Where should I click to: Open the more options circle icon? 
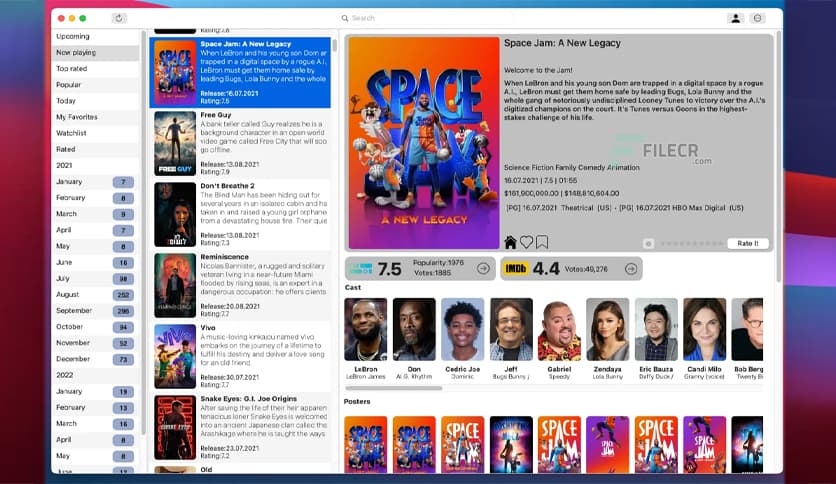pyautogui.click(x=758, y=18)
